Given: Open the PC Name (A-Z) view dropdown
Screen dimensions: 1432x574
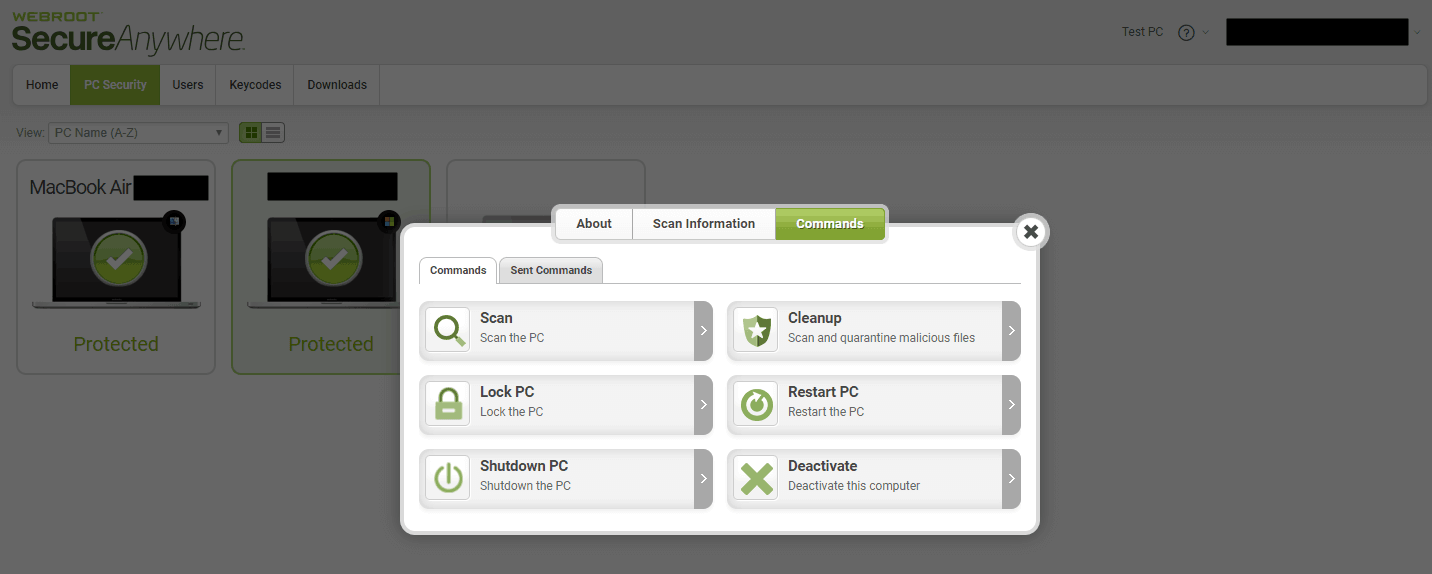Looking at the screenshot, I should click(138, 133).
